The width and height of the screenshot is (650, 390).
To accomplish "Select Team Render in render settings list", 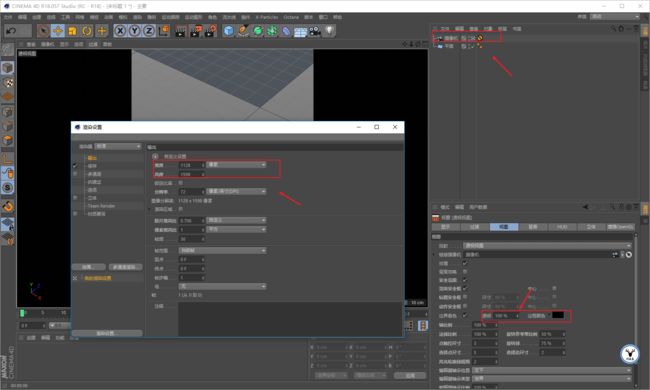I will (x=101, y=206).
